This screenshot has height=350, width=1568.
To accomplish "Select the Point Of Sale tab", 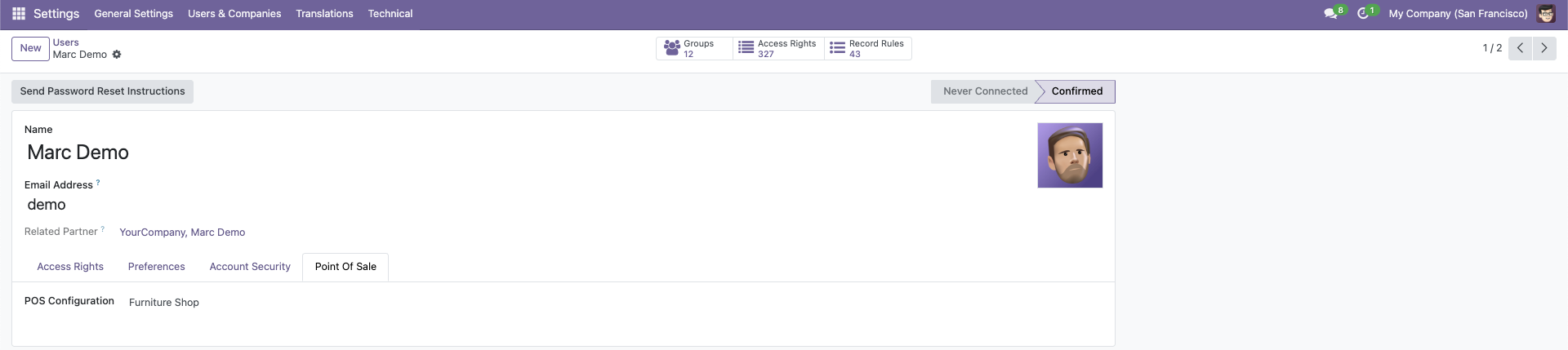I will coord(345,267).
